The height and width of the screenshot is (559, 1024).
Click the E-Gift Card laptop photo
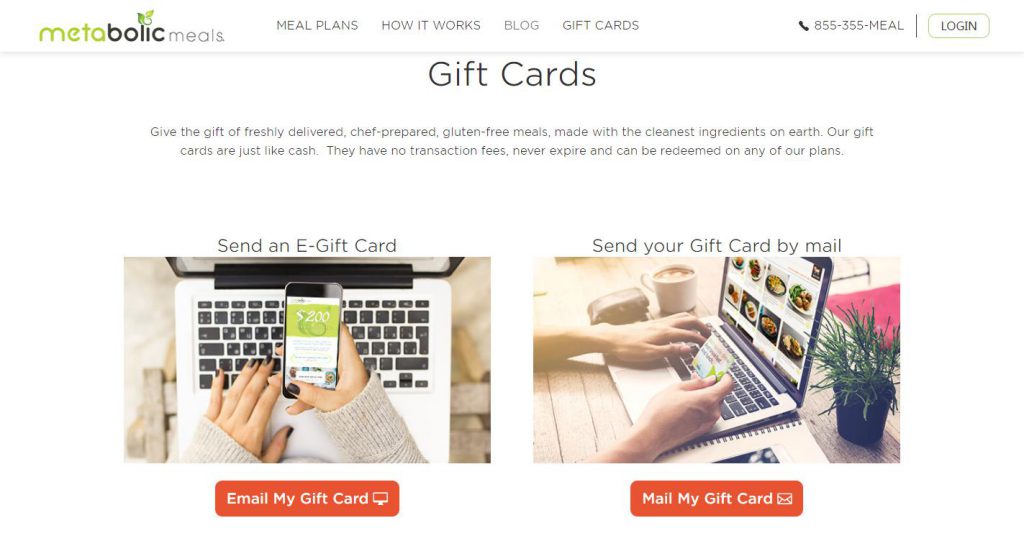pos(307,360)
